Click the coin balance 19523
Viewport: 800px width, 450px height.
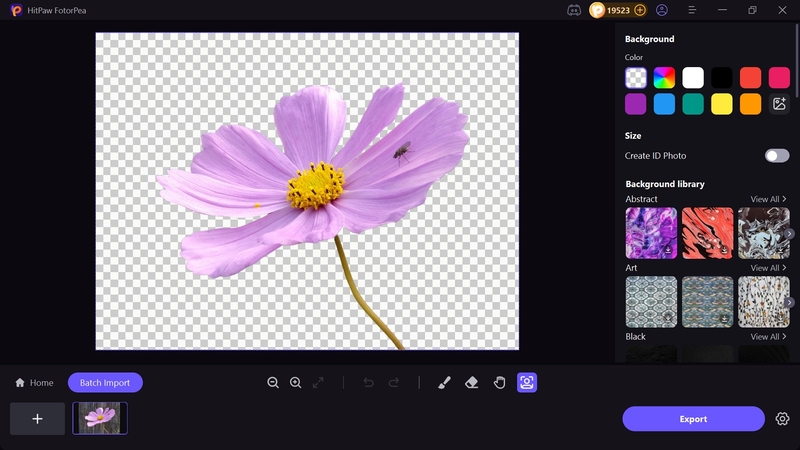click(x=618, y=10)
